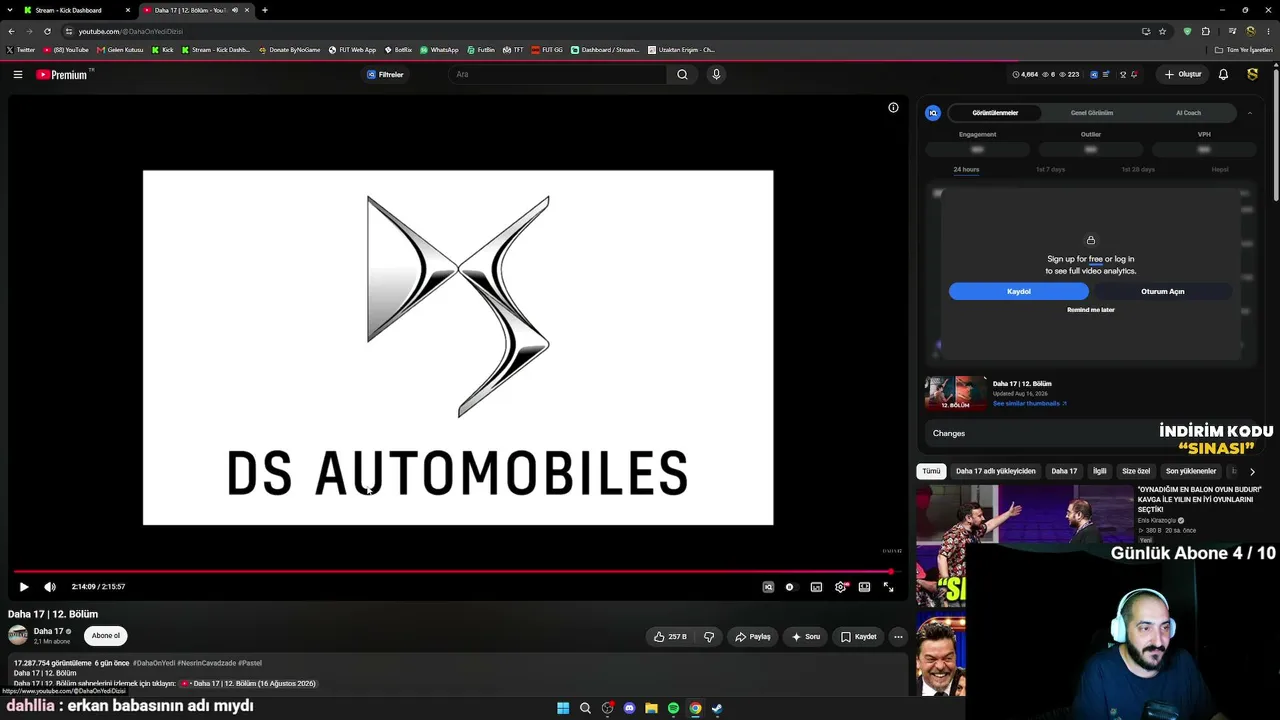Image resolution: width=1280 pixels, height=720 pixels.
Task: Open the Daha 17 channel avatar
Action: (18, 635)
